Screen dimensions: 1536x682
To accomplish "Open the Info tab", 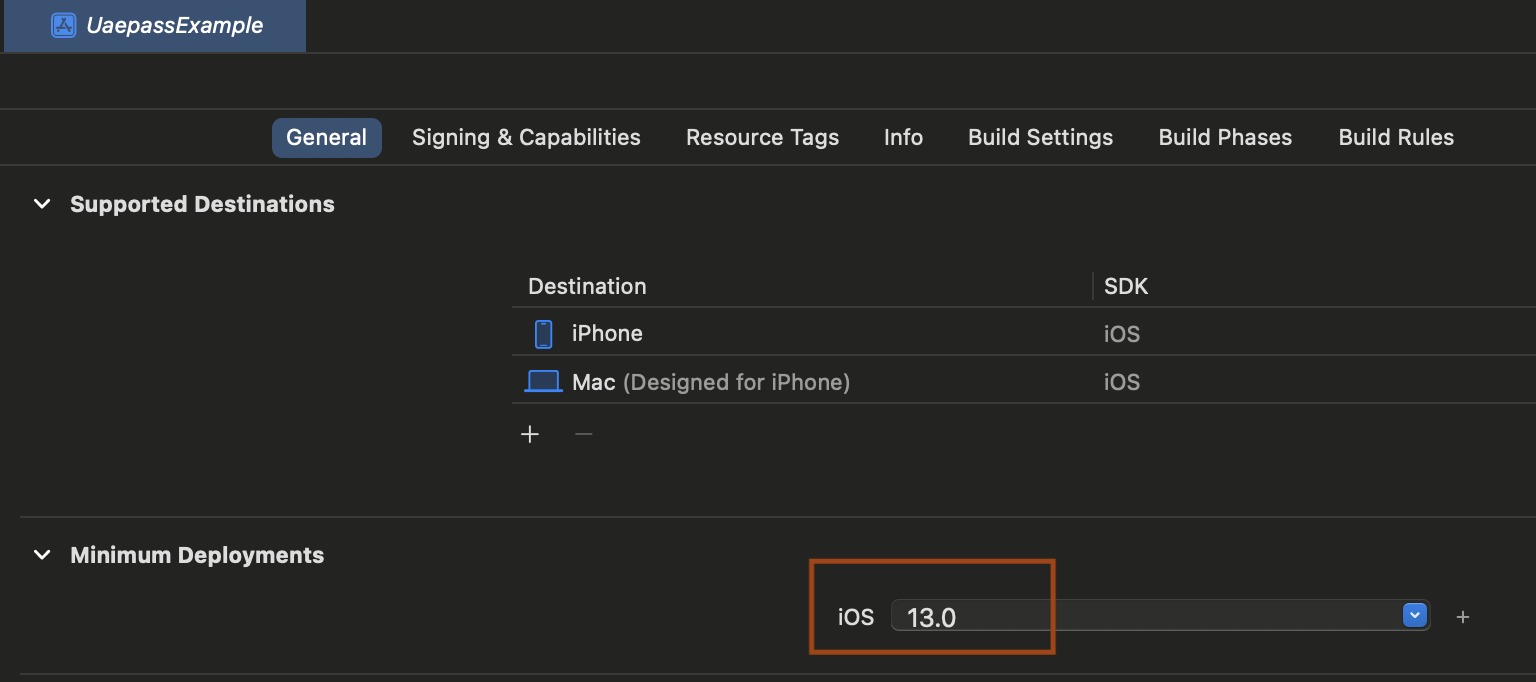I will tap(903, 138).
